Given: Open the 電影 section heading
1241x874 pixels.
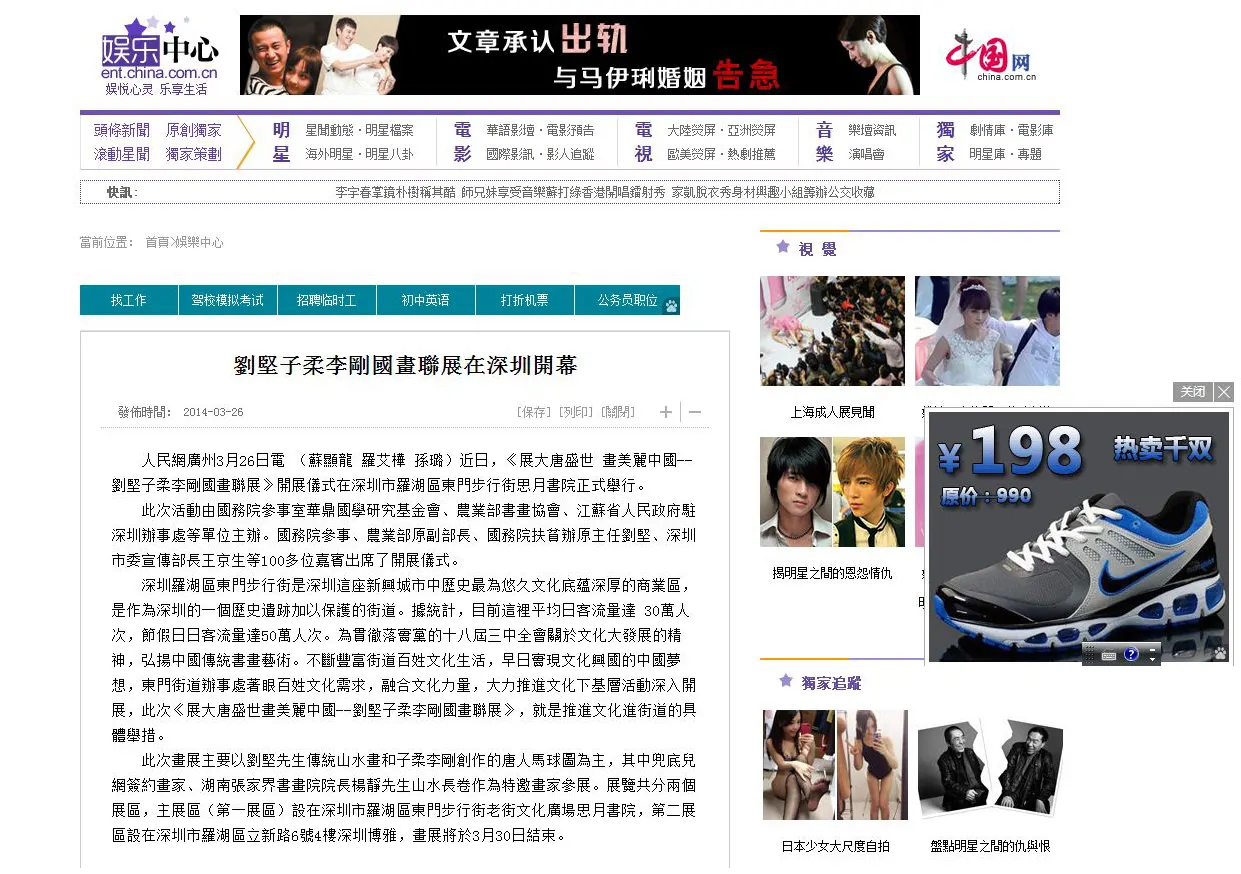Looking at the screenshot, I should [462, 142].
